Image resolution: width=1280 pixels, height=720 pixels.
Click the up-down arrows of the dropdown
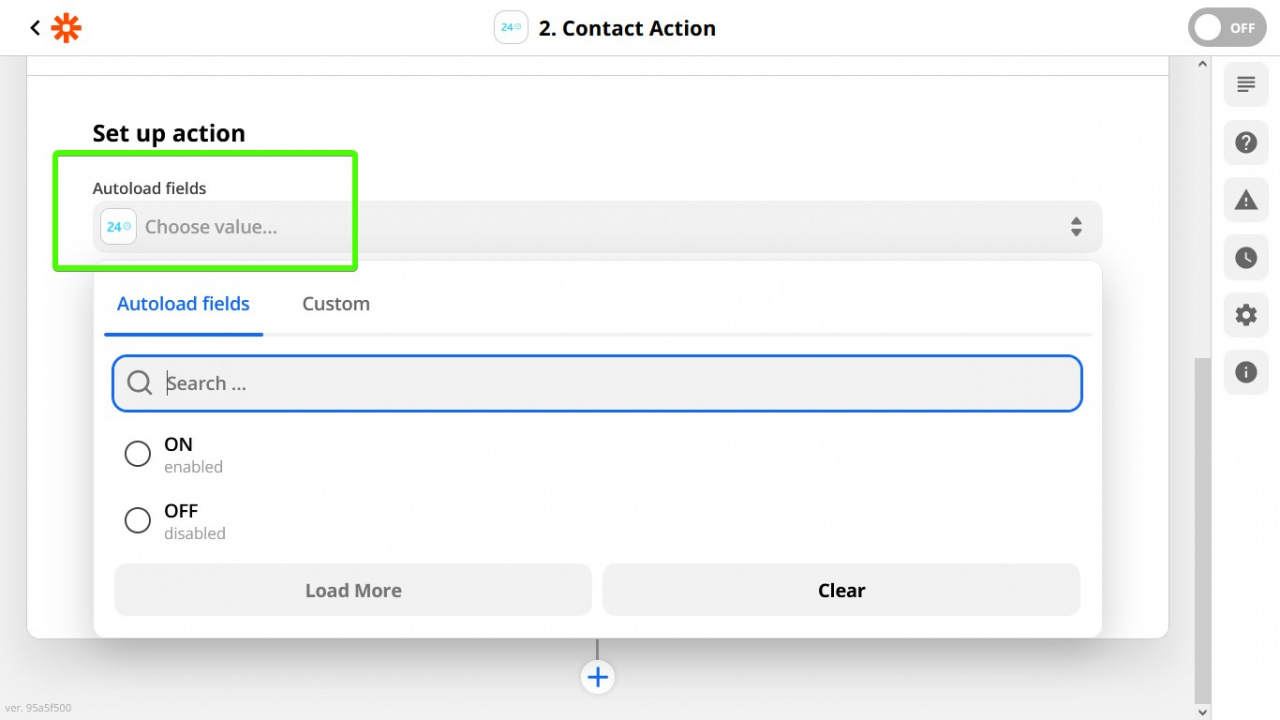1076,227
